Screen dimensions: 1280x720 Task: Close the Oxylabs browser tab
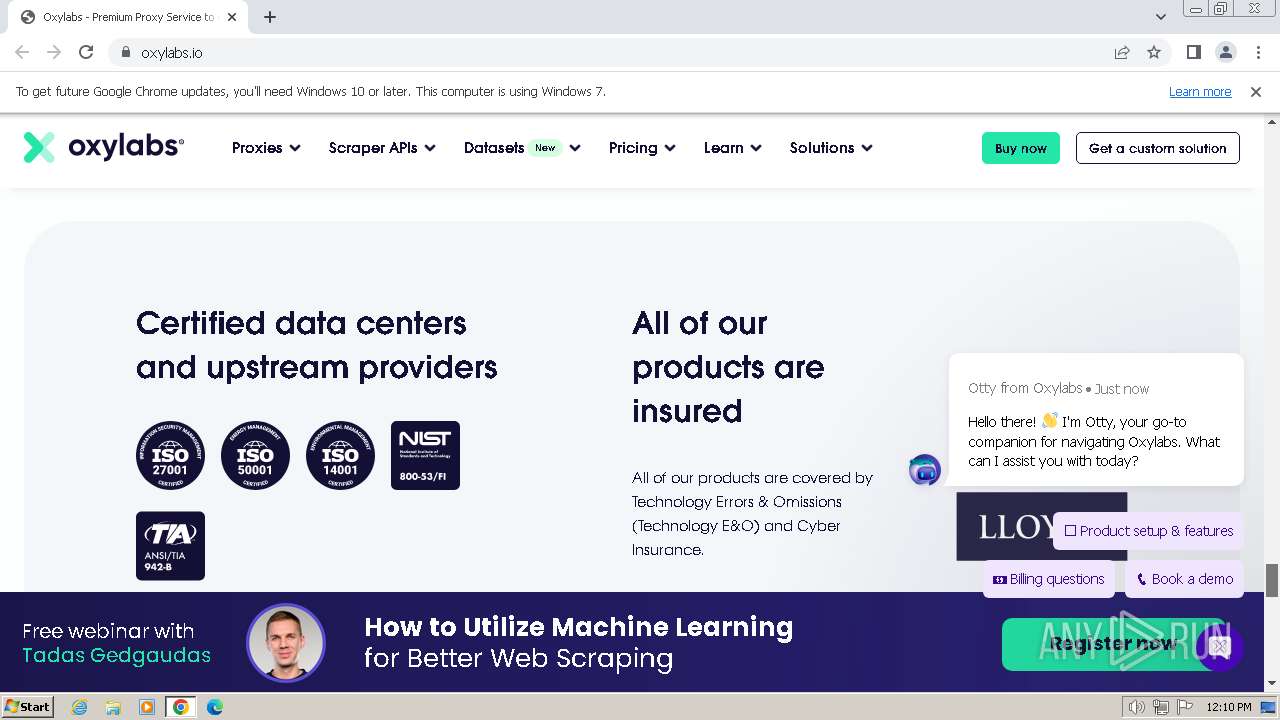(233, 17)
